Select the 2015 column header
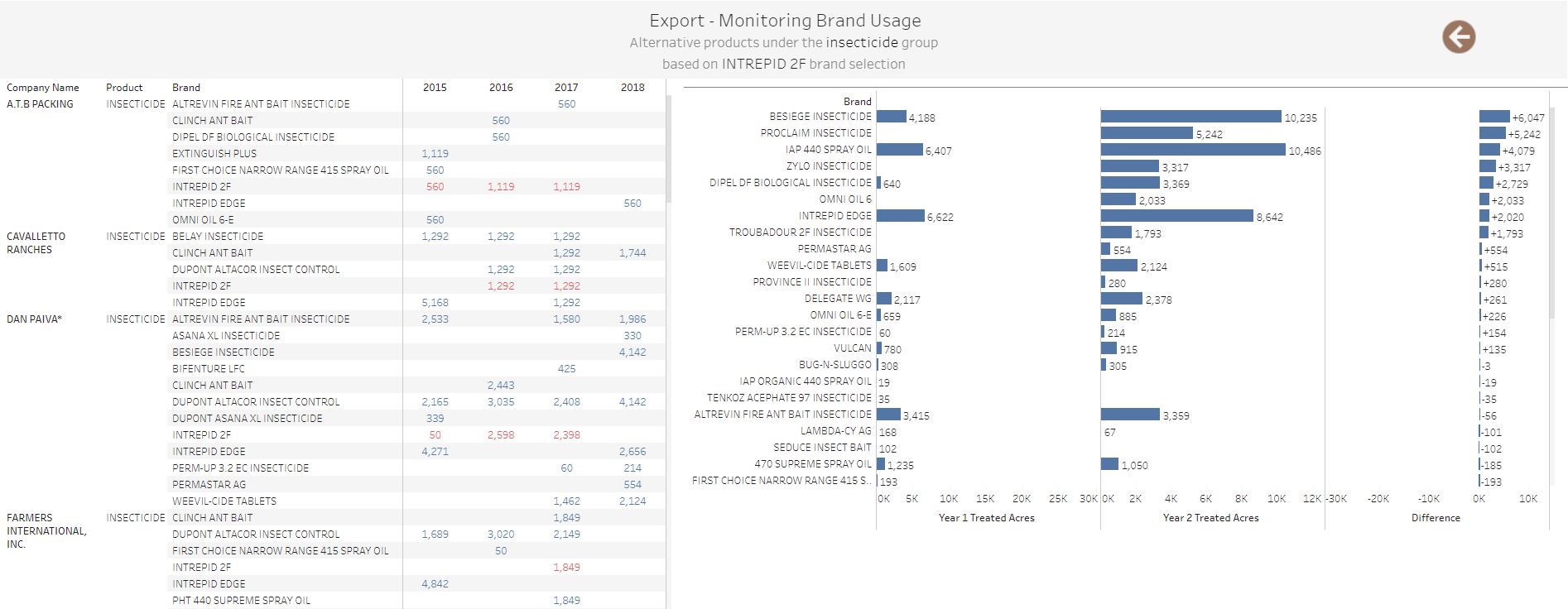The height and width of the screenshot is (609, 1568). [x=435, y=87]
